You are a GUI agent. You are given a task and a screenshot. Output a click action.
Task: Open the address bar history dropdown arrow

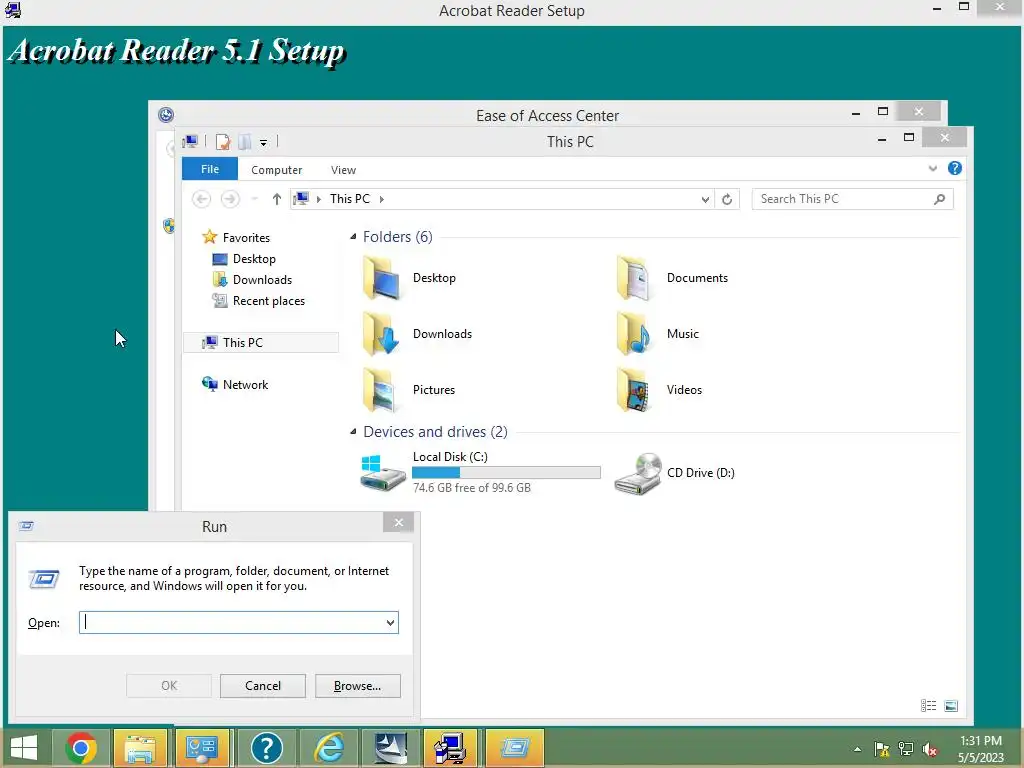(705, 199)
